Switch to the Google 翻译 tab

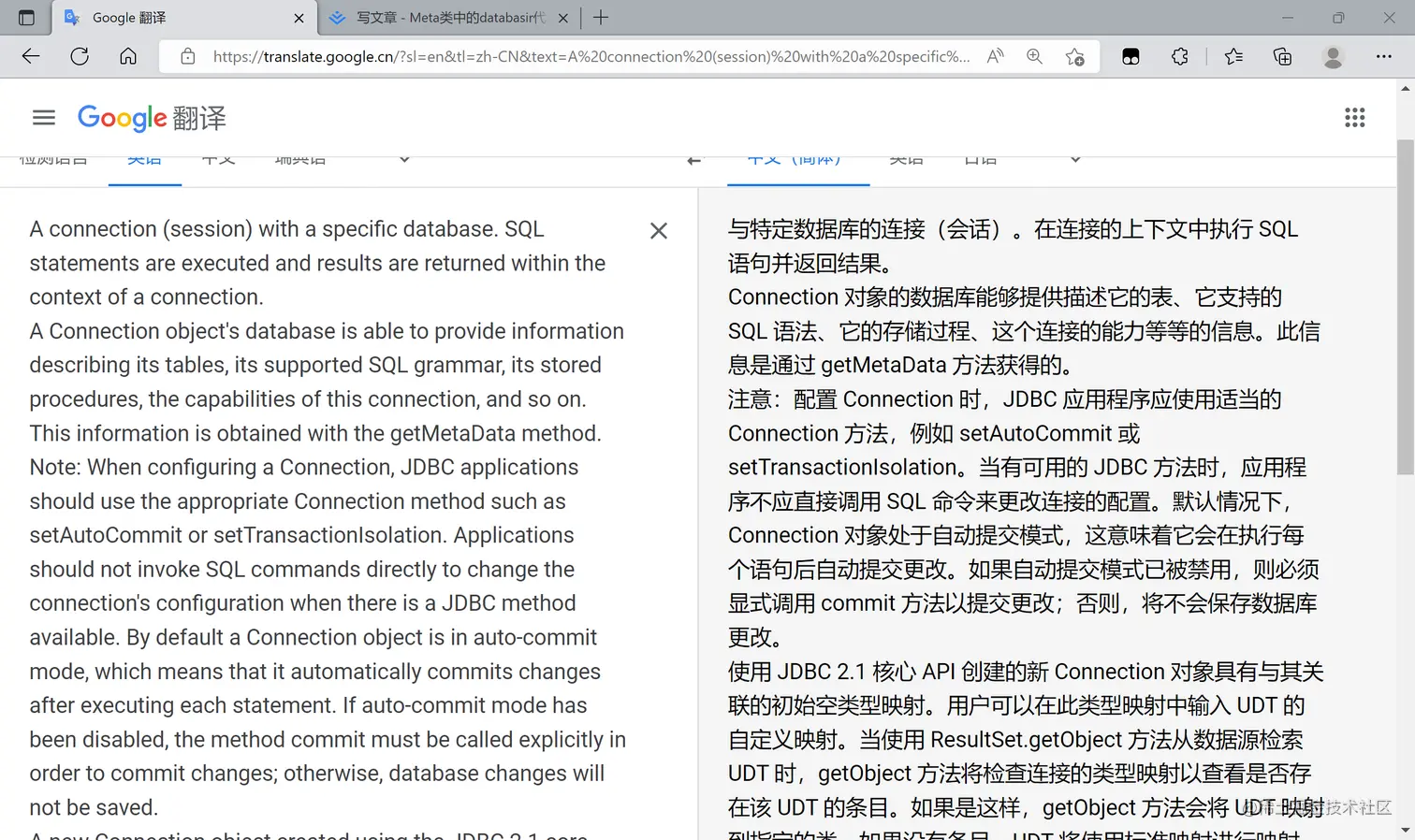[184, 18]
